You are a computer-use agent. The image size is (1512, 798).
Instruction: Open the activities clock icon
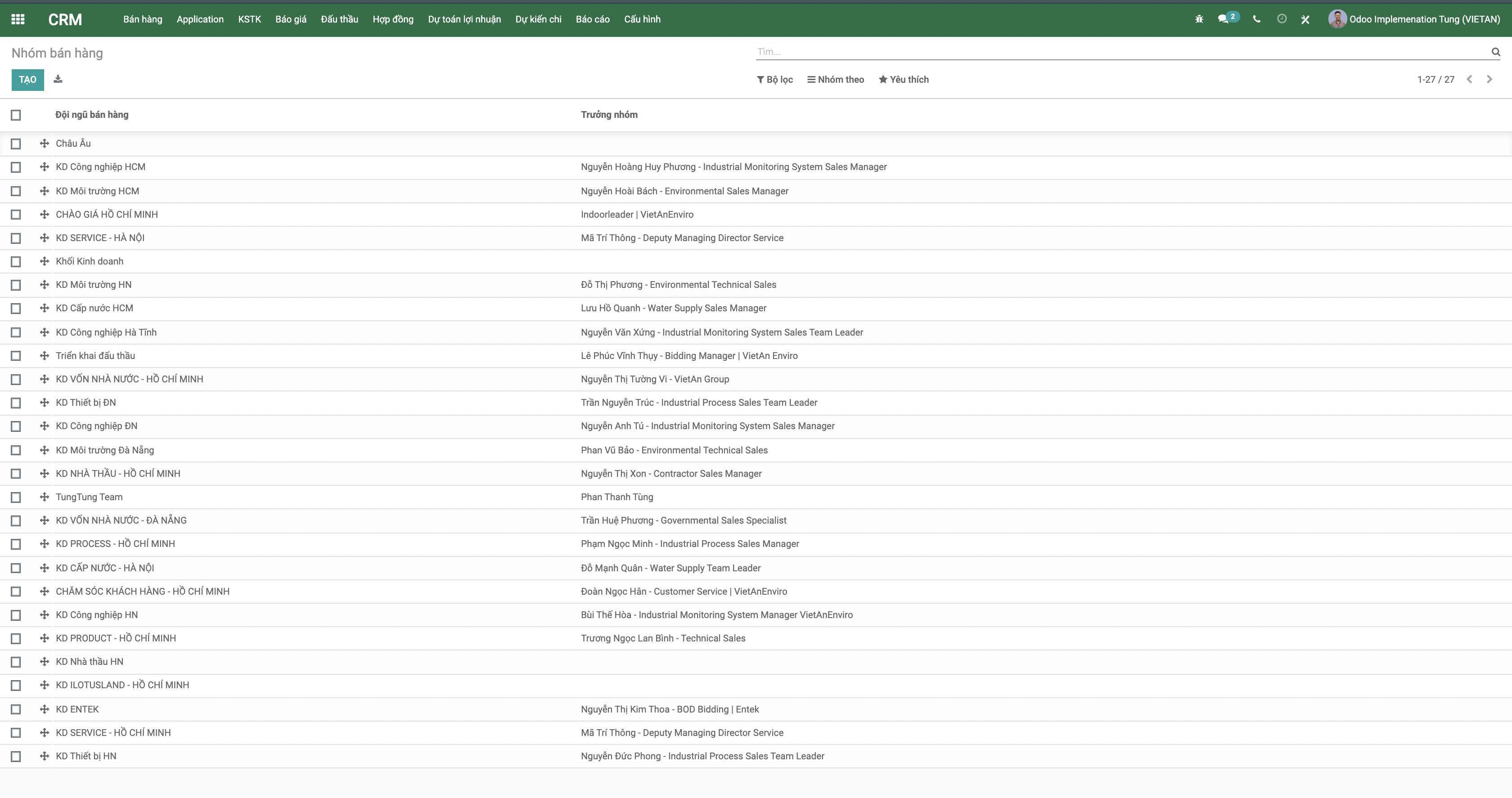[x=1282, y=19]
